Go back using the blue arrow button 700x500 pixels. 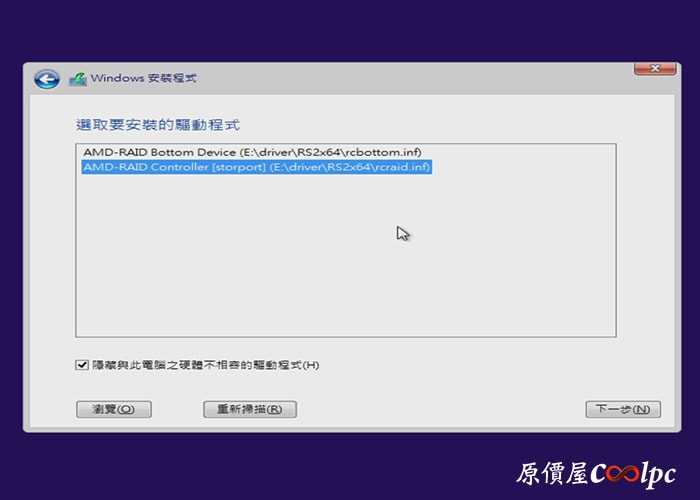click(47, 79)
